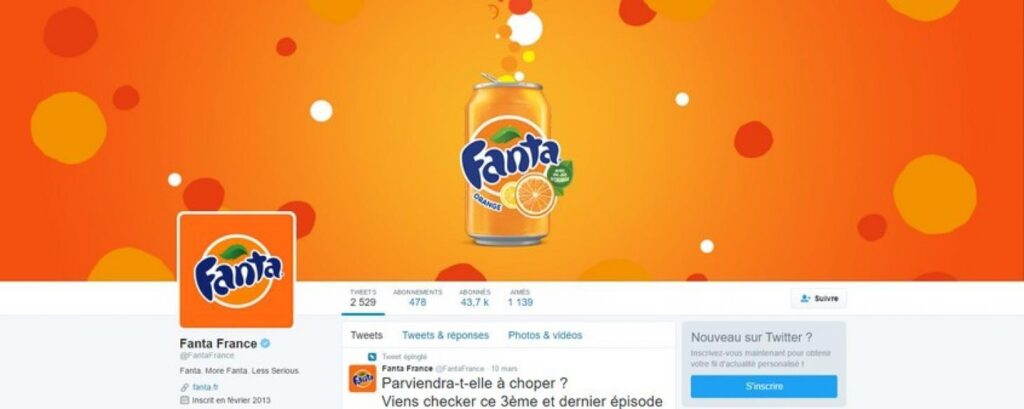
Task: Click the S'inscrire button
Action: [764, 386]
